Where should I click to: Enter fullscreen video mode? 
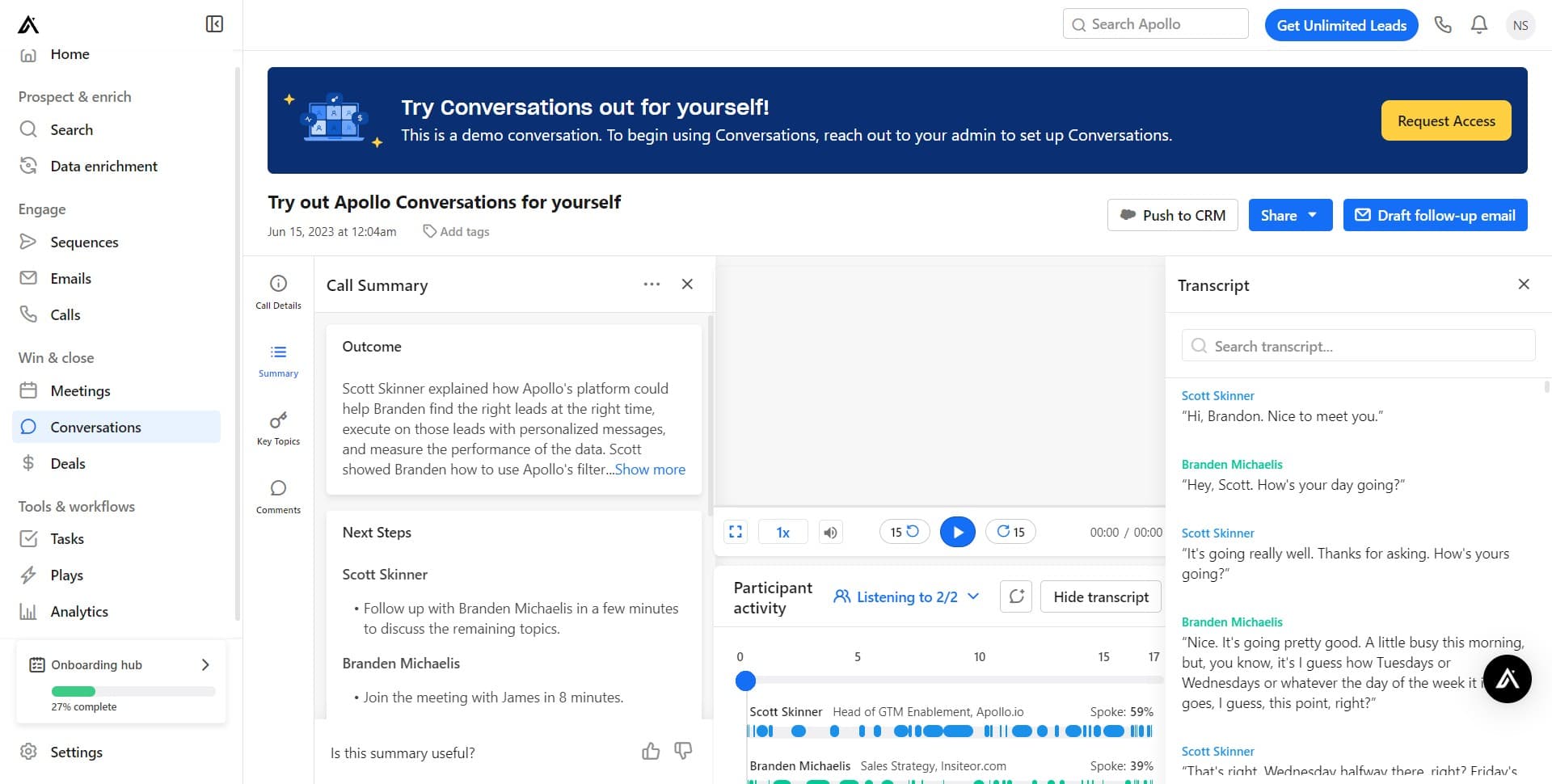(736, 532)
